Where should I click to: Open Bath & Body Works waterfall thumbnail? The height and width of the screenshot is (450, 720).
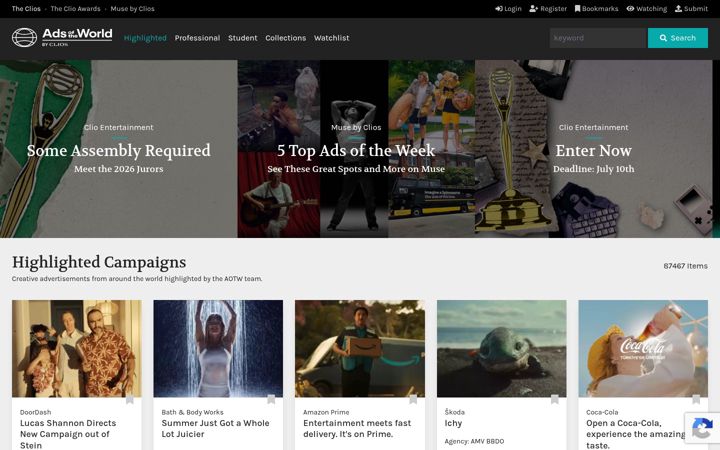pos(218,349)
